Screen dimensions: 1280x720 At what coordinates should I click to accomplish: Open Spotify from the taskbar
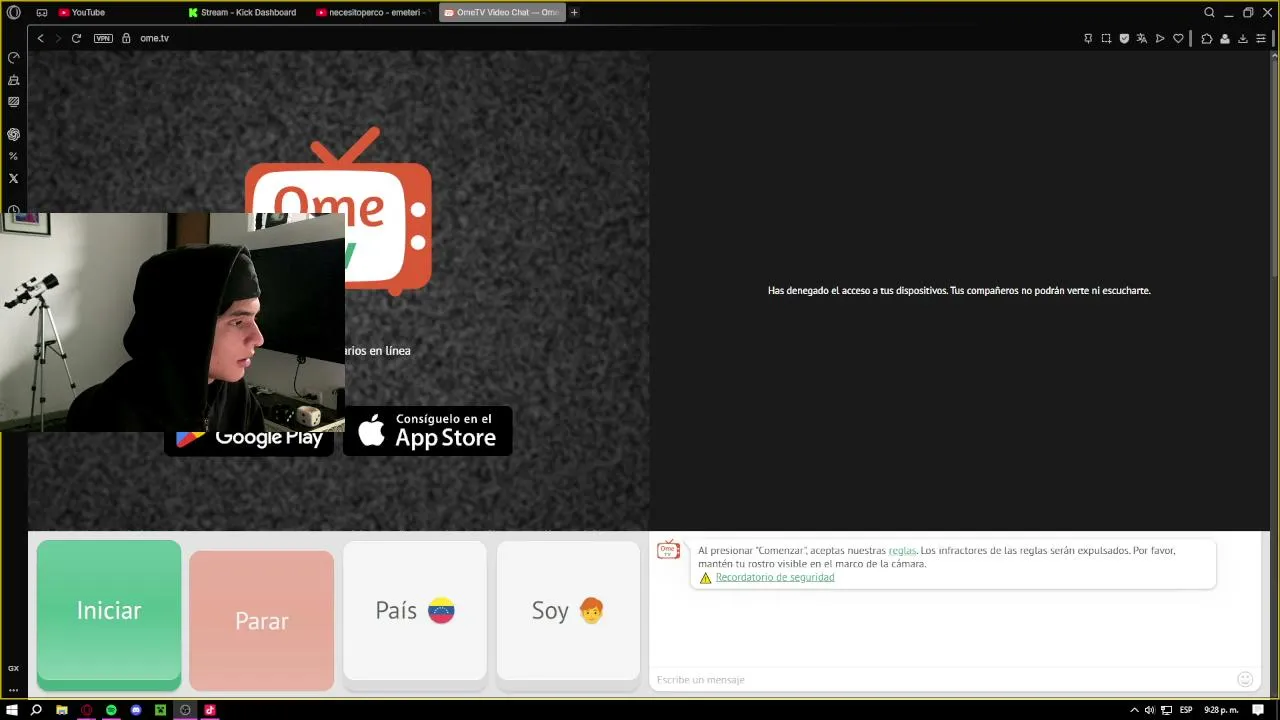coord(111,710)
